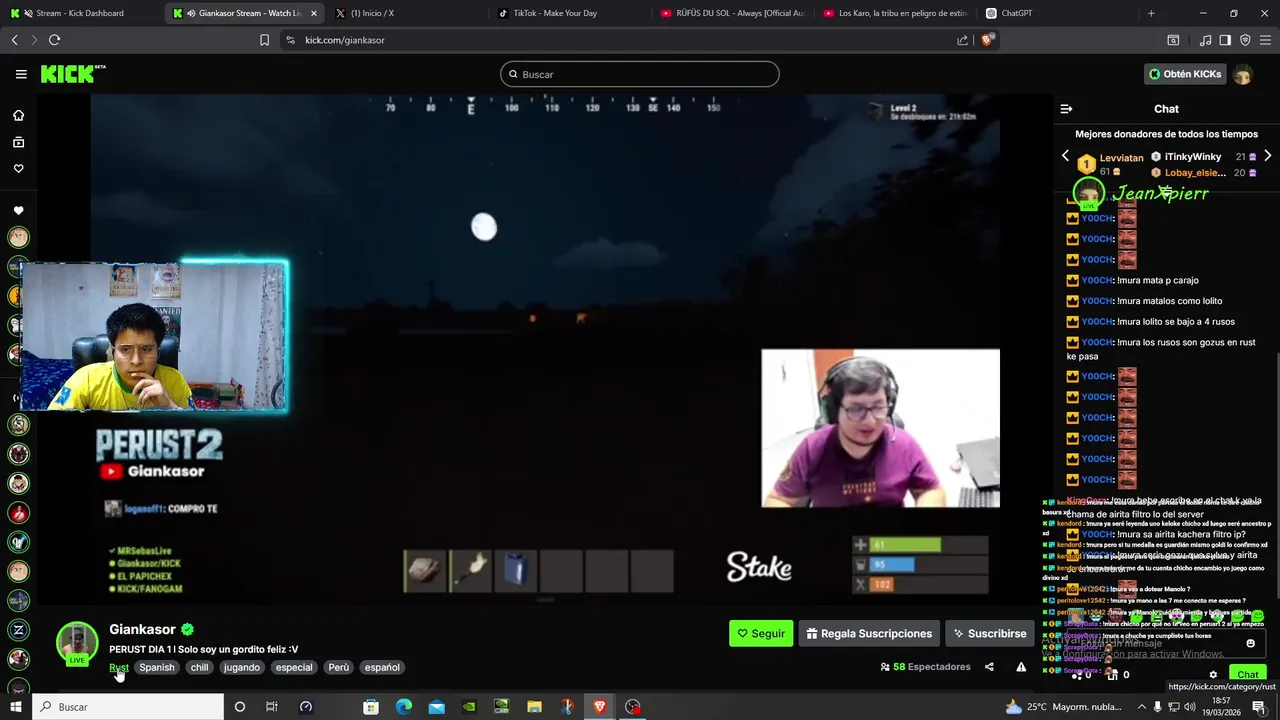This screenshot has width=1280, height=720.
Task: Open the Brave main menu
Action: pos(1265,40)
